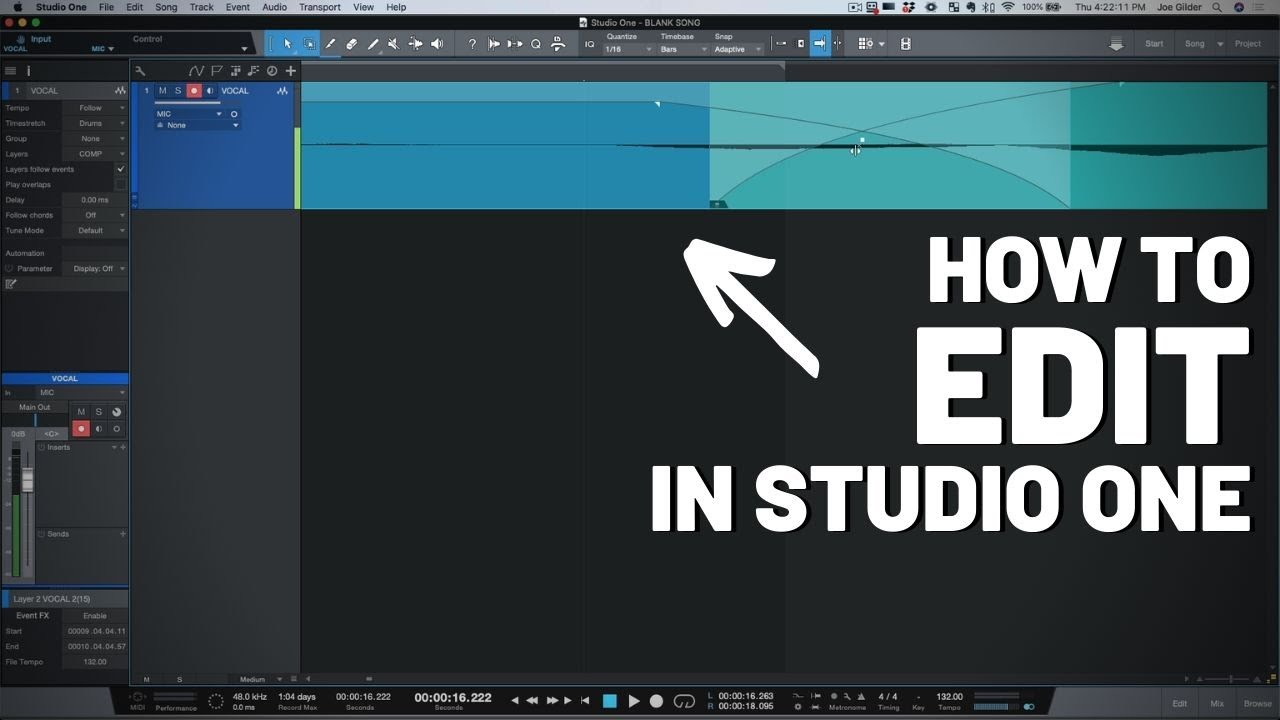Viewport: 1280px width, 720px height.
Task: Select the Range tool
Action: click(309, 44)
